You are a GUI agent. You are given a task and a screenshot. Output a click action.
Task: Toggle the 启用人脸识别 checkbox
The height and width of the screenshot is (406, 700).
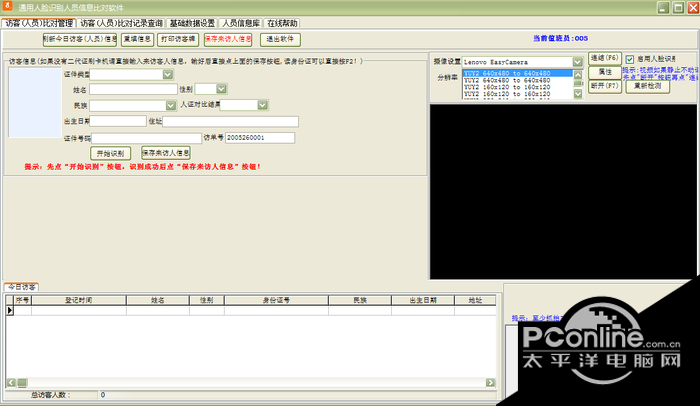pyautogui.click(x=629, y=59)
